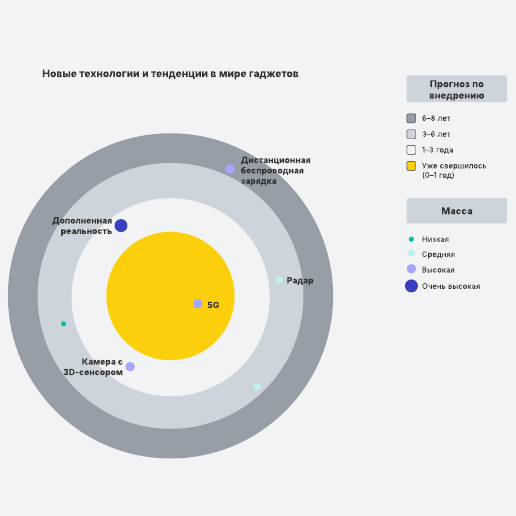Click the Высокая legend circle
Viewport: 516px width, 516px height.
tap(411, 269)
